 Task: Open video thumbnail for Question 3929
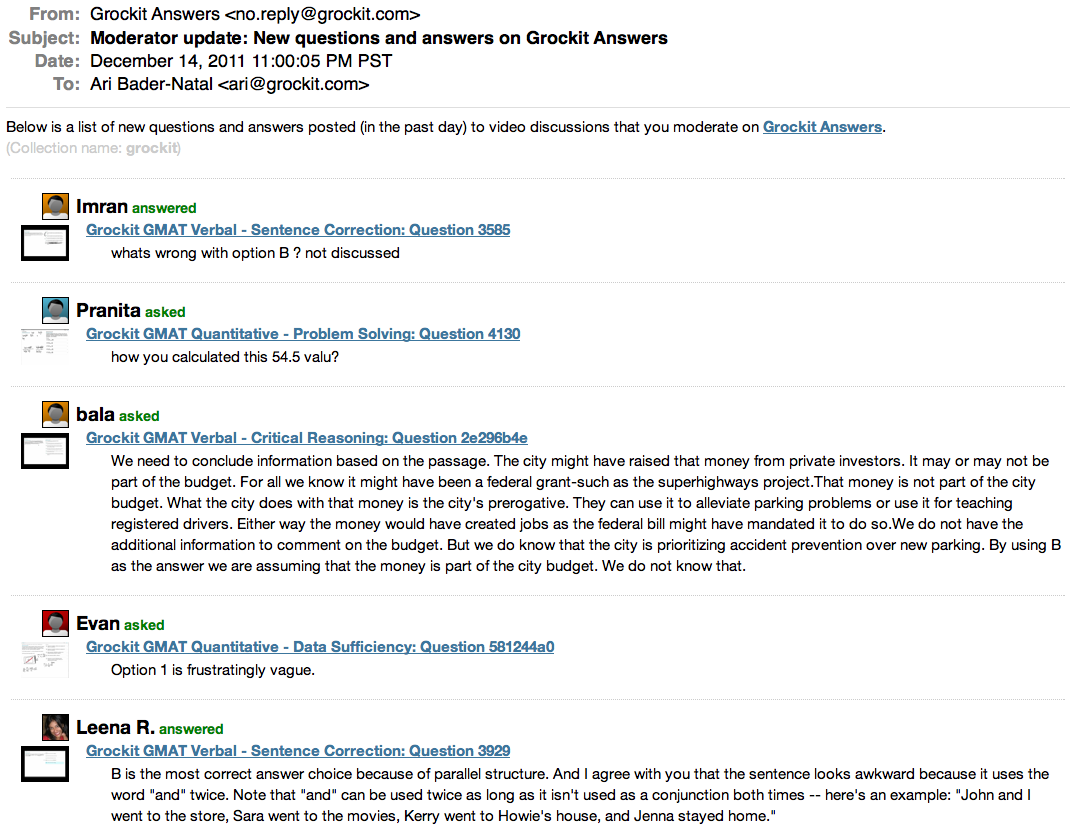point(45,763)
